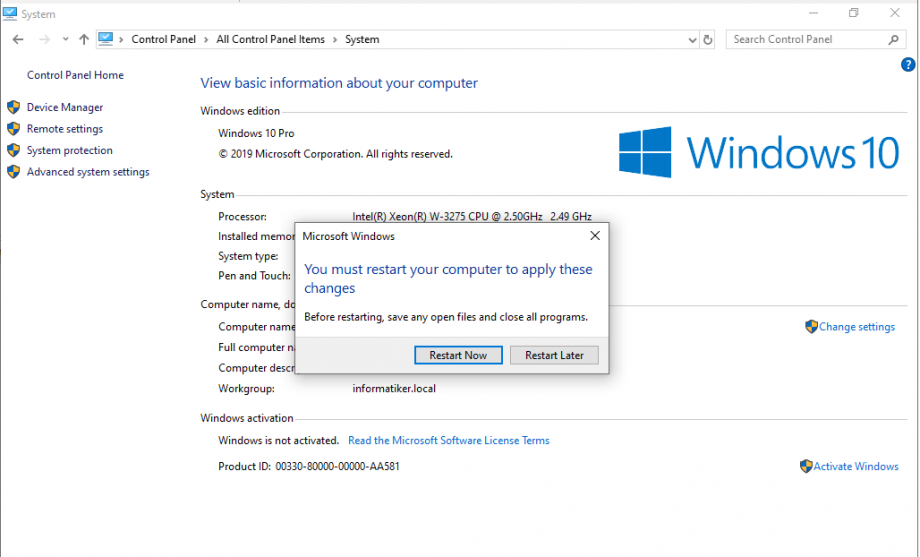This screenshot has width=920, height=557.
Task: Click the Restart Now button
Action: point(458,355)
